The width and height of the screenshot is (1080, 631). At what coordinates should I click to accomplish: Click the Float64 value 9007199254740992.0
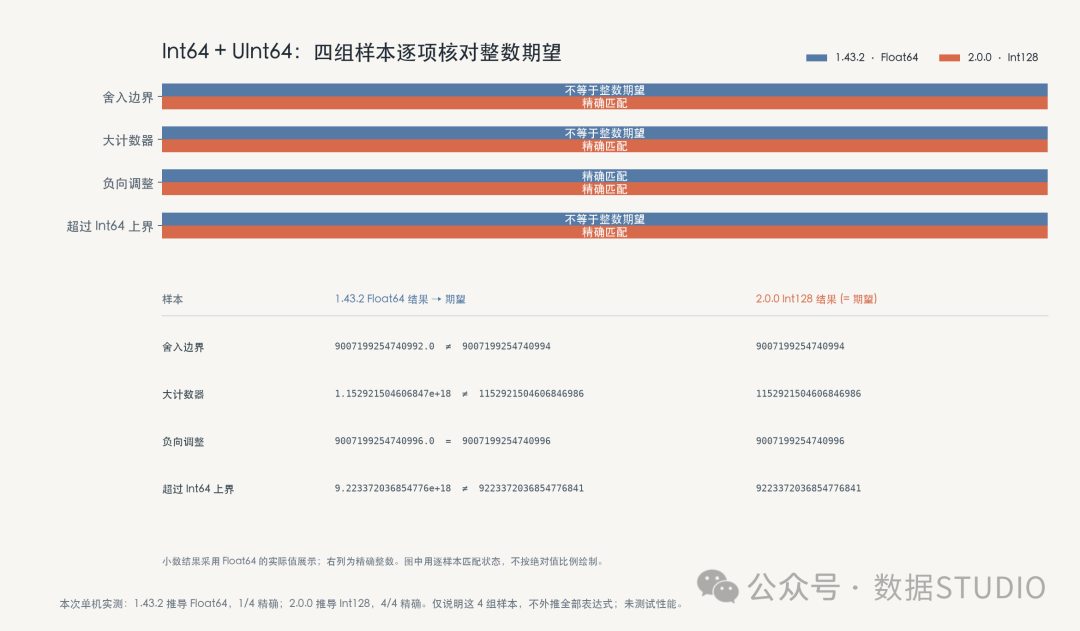(384, 346)
